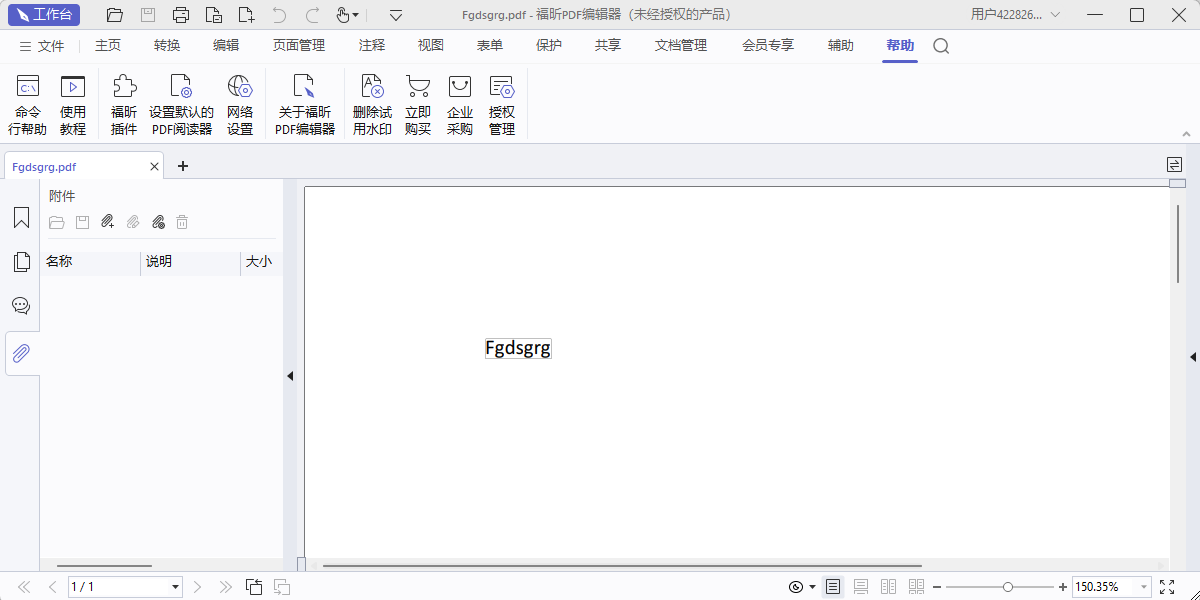Click the 删除试用水印 watermark removal icon

click(371, 103)
